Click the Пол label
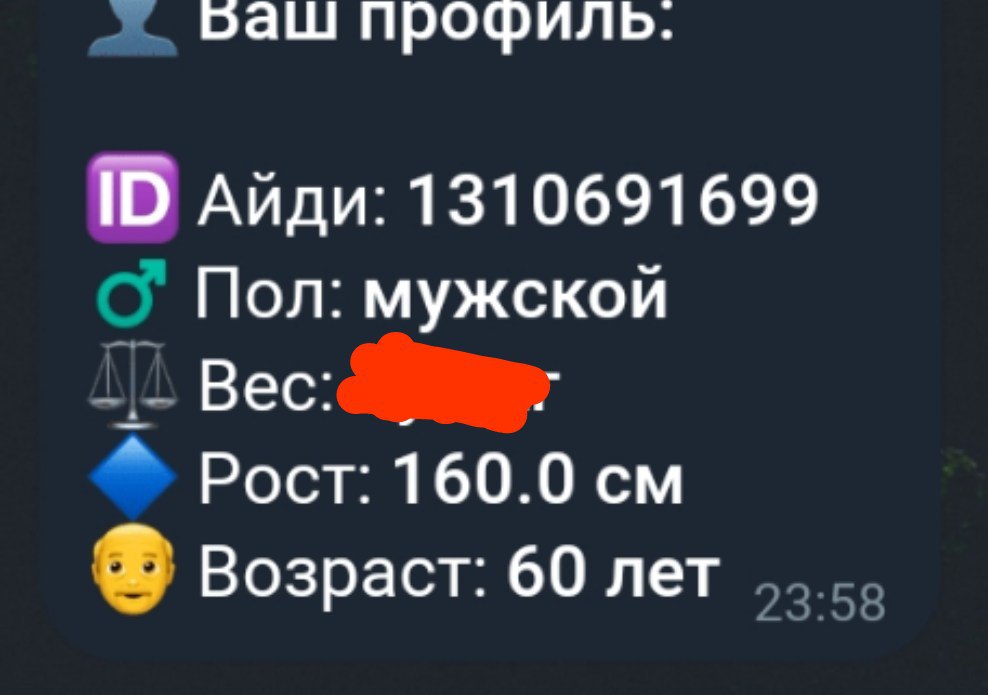 tap(270, 294)
